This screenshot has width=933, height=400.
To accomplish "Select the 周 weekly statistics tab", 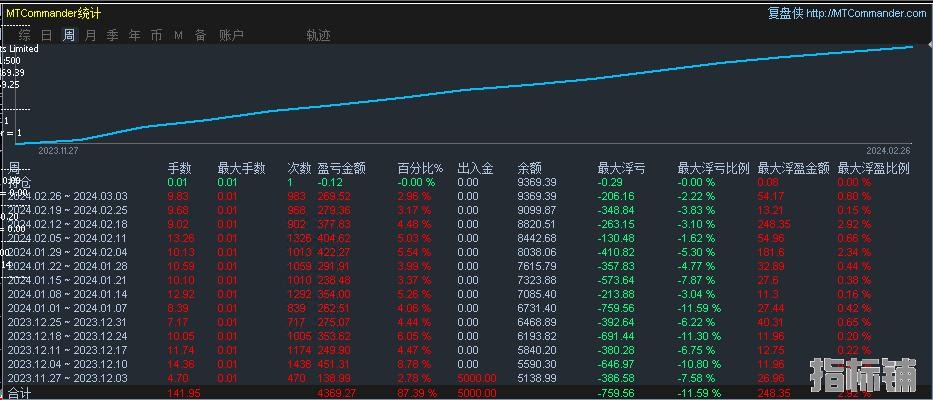I will [x=69, y=35].
